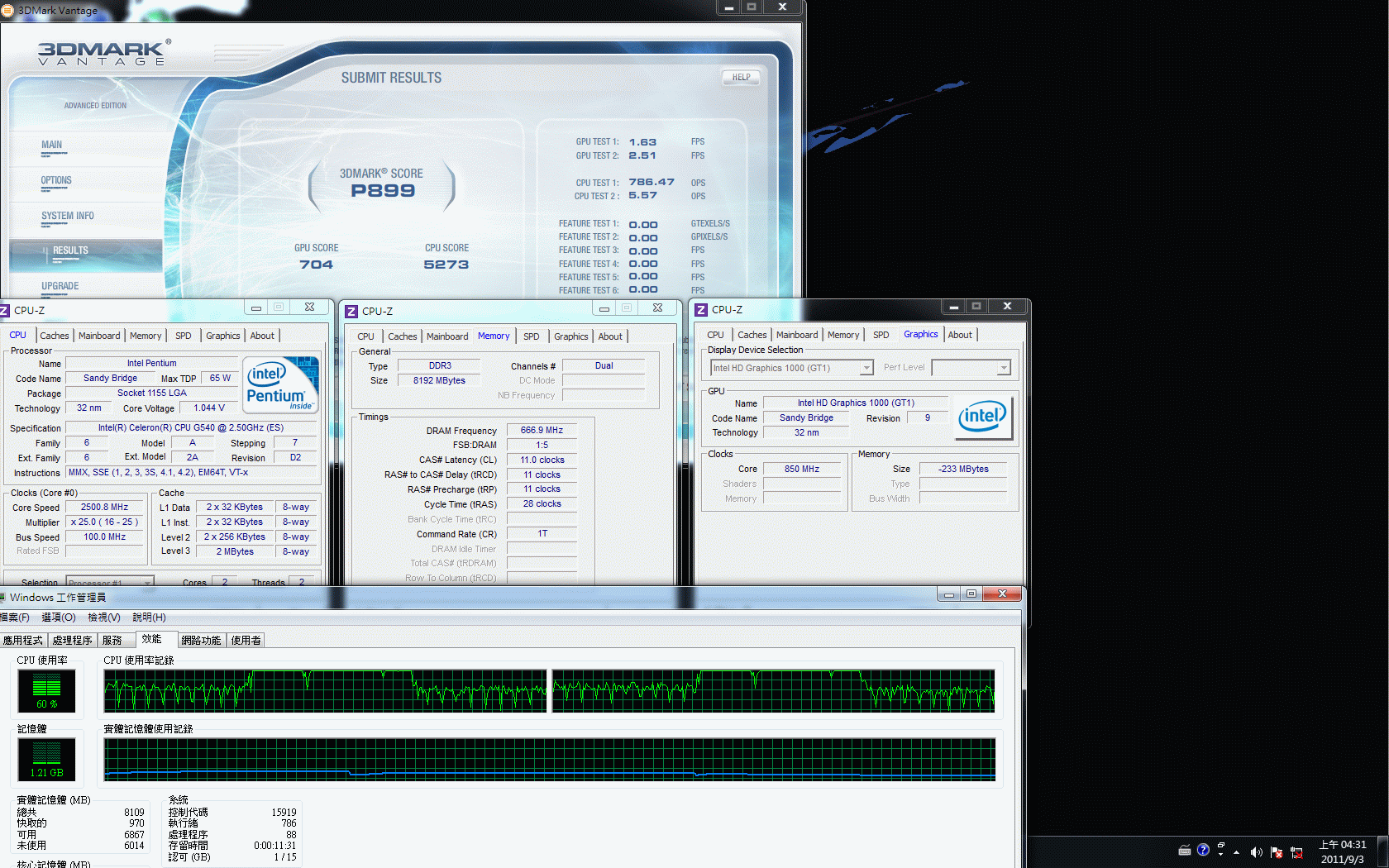
Task: Click the GPU score value 704
Action: (317, 265)
